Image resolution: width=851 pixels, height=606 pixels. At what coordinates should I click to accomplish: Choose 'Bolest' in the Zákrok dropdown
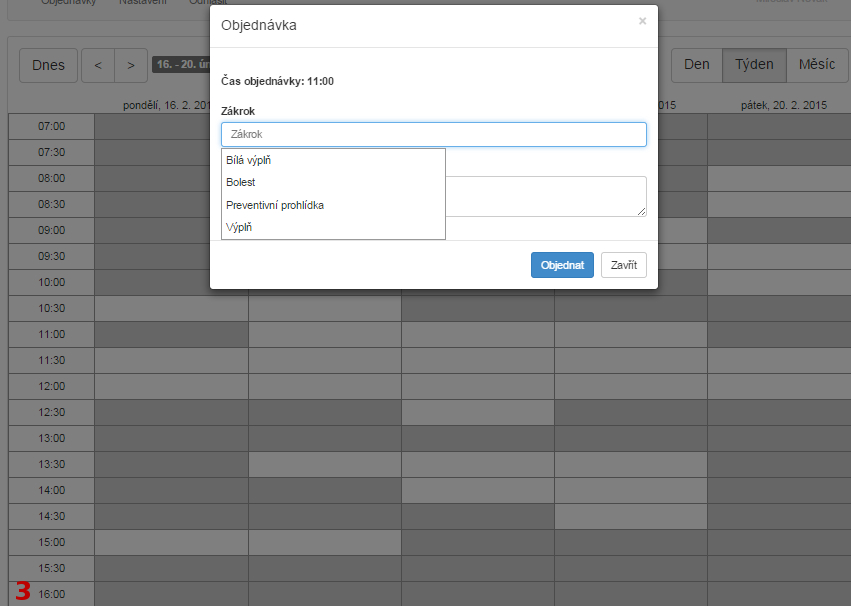(241, 183)
